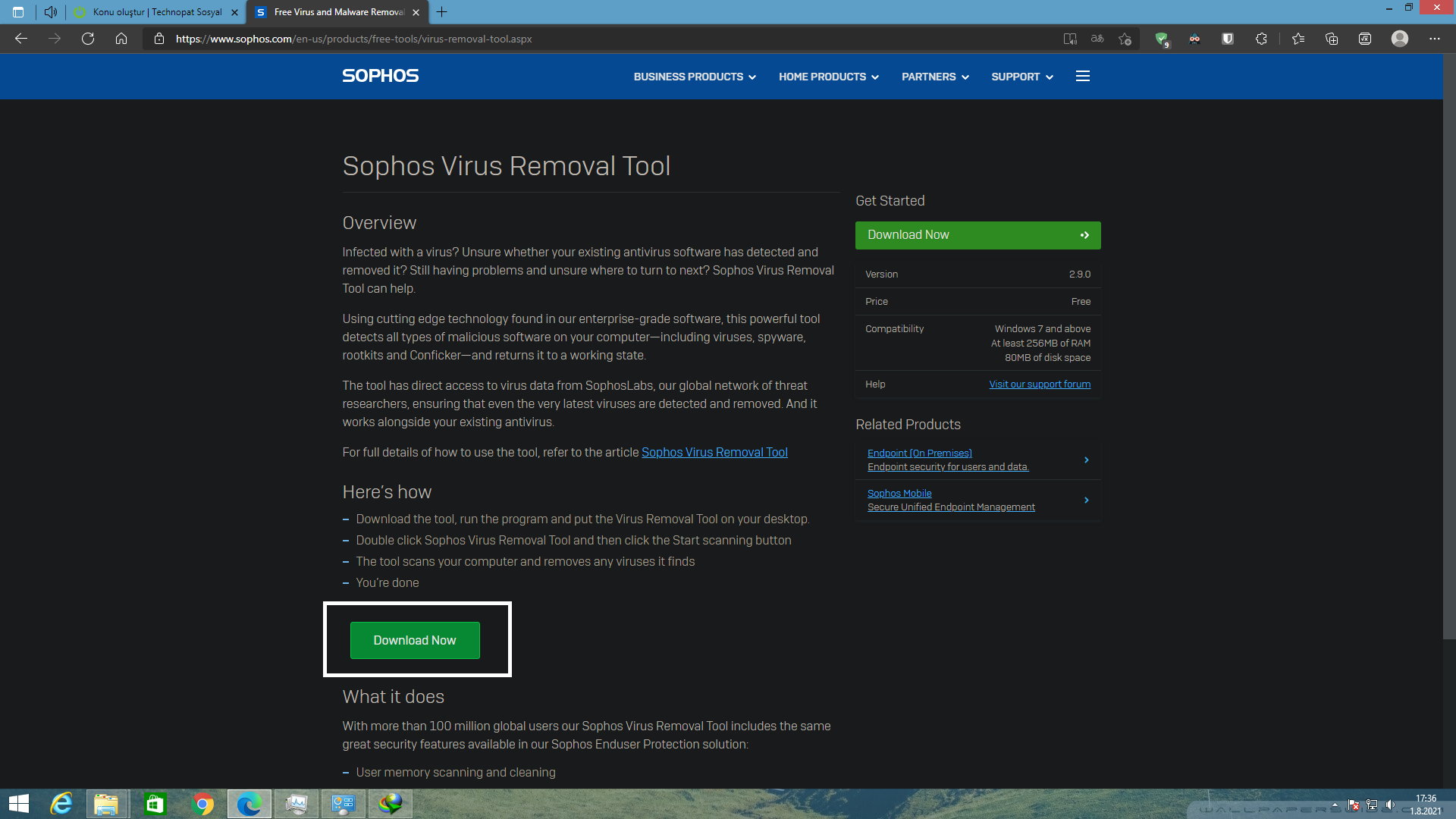Open a new browser tab

[442, 12]
